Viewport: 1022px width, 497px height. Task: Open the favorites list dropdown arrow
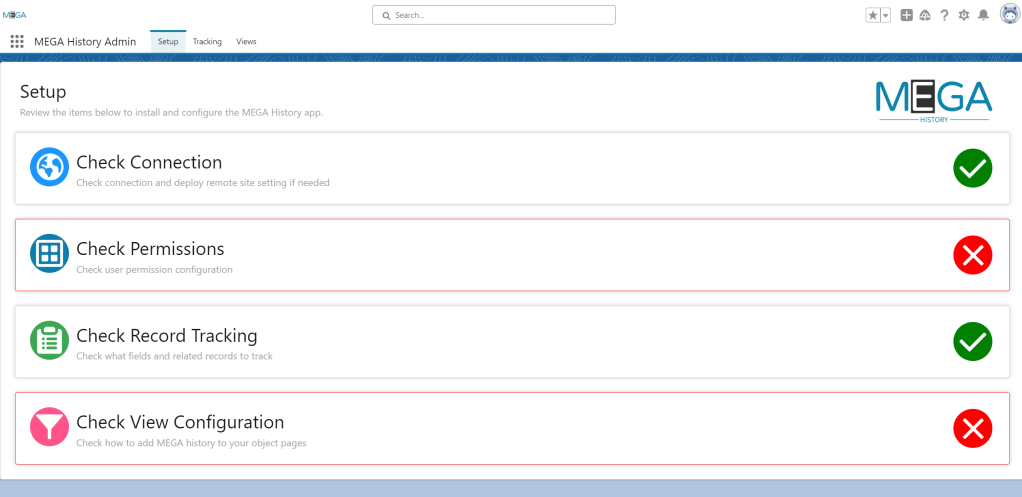coord(885,15)
